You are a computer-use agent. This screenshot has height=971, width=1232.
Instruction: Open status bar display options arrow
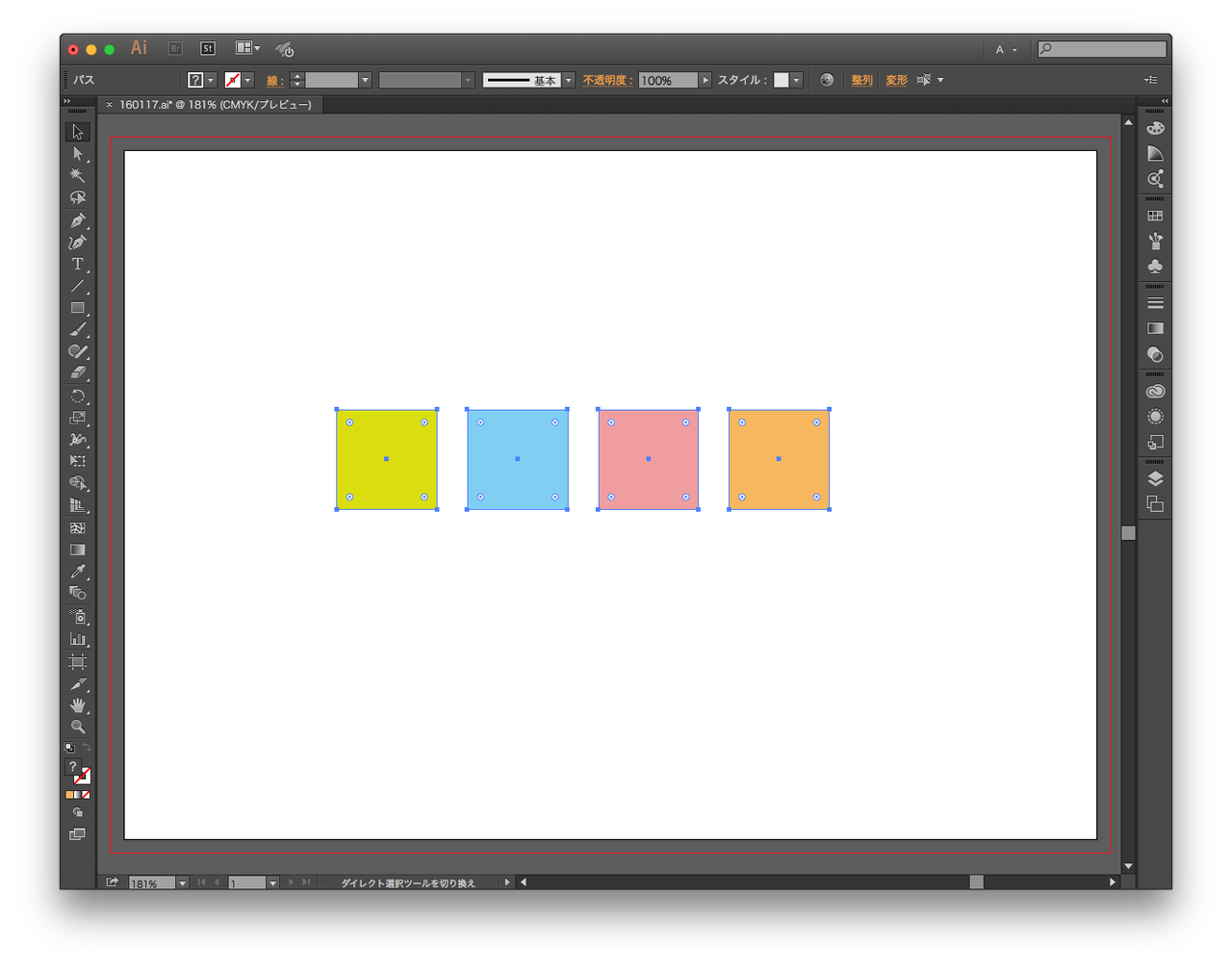click(x=507, y=882)
